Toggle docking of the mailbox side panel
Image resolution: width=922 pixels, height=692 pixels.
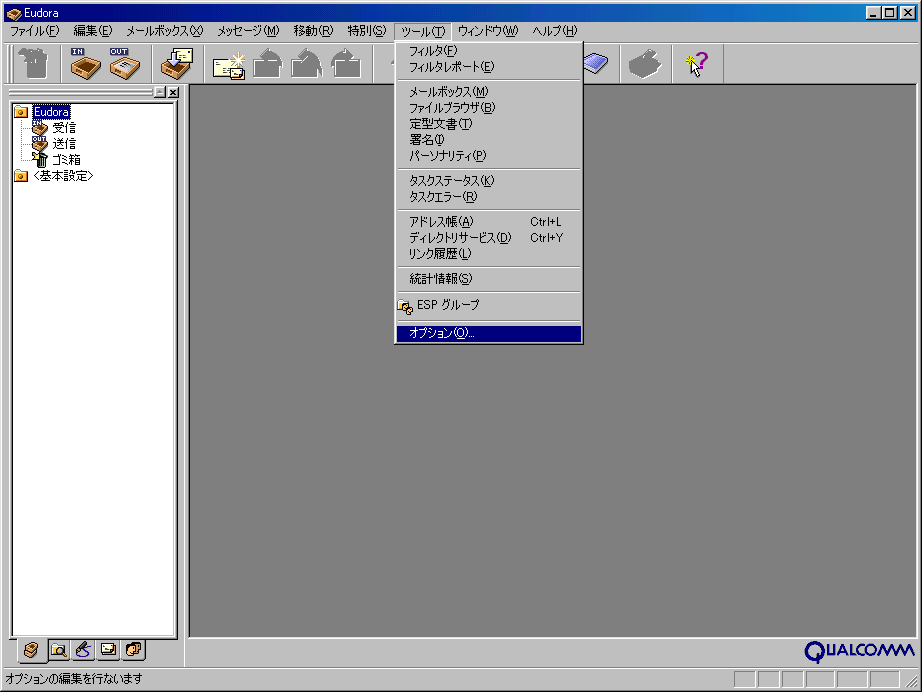pyautogui.click(x=160, y=92)
